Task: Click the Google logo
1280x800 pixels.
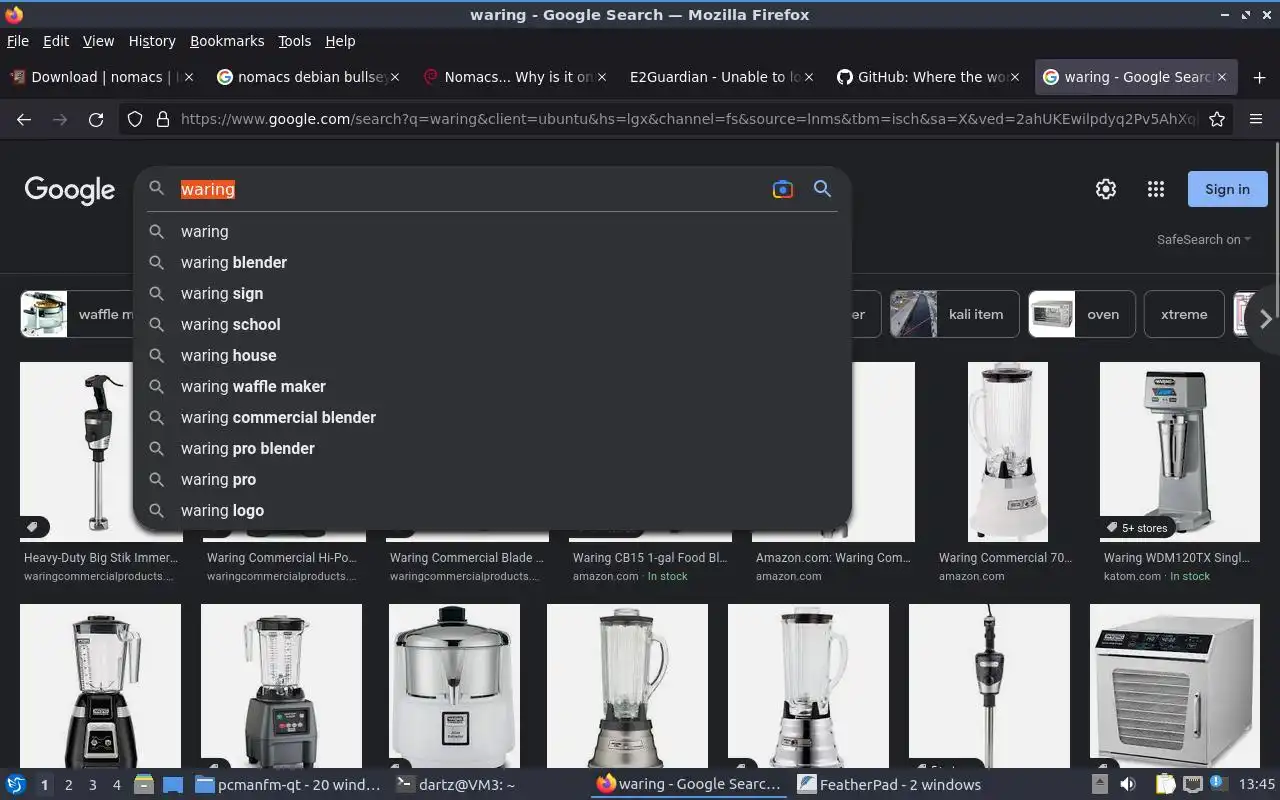Action: [70, 190]
